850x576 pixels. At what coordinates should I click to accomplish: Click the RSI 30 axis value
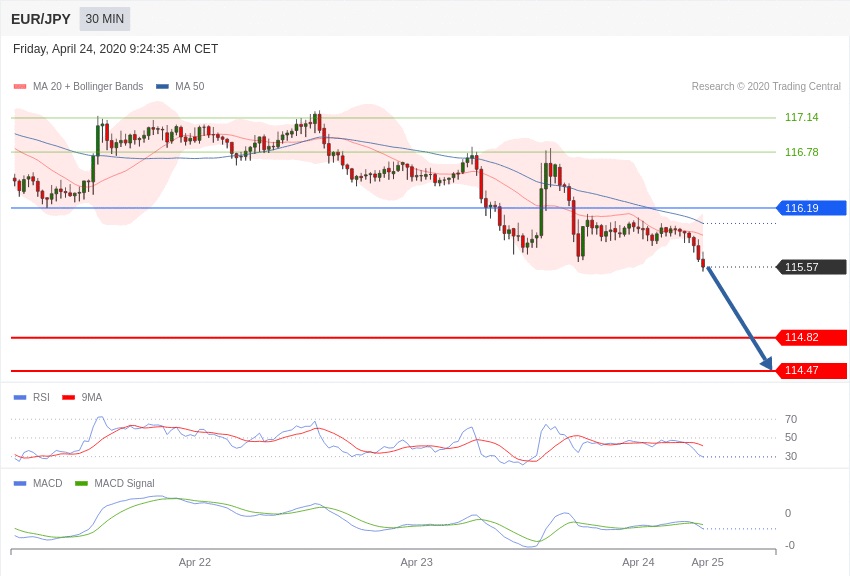(x=791, y=456)
